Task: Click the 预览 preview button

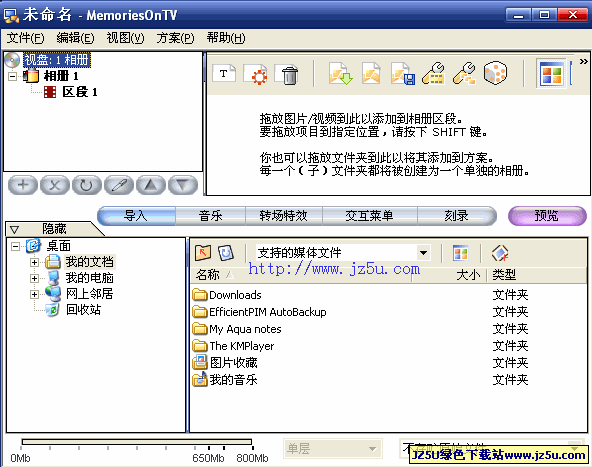Action: [x=547, y=216]
